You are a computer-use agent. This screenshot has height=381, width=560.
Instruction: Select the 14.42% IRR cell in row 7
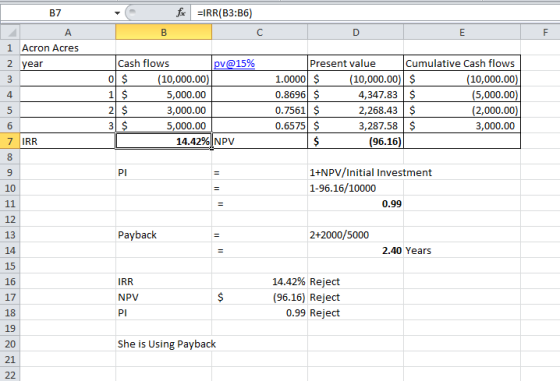point(164,141)
